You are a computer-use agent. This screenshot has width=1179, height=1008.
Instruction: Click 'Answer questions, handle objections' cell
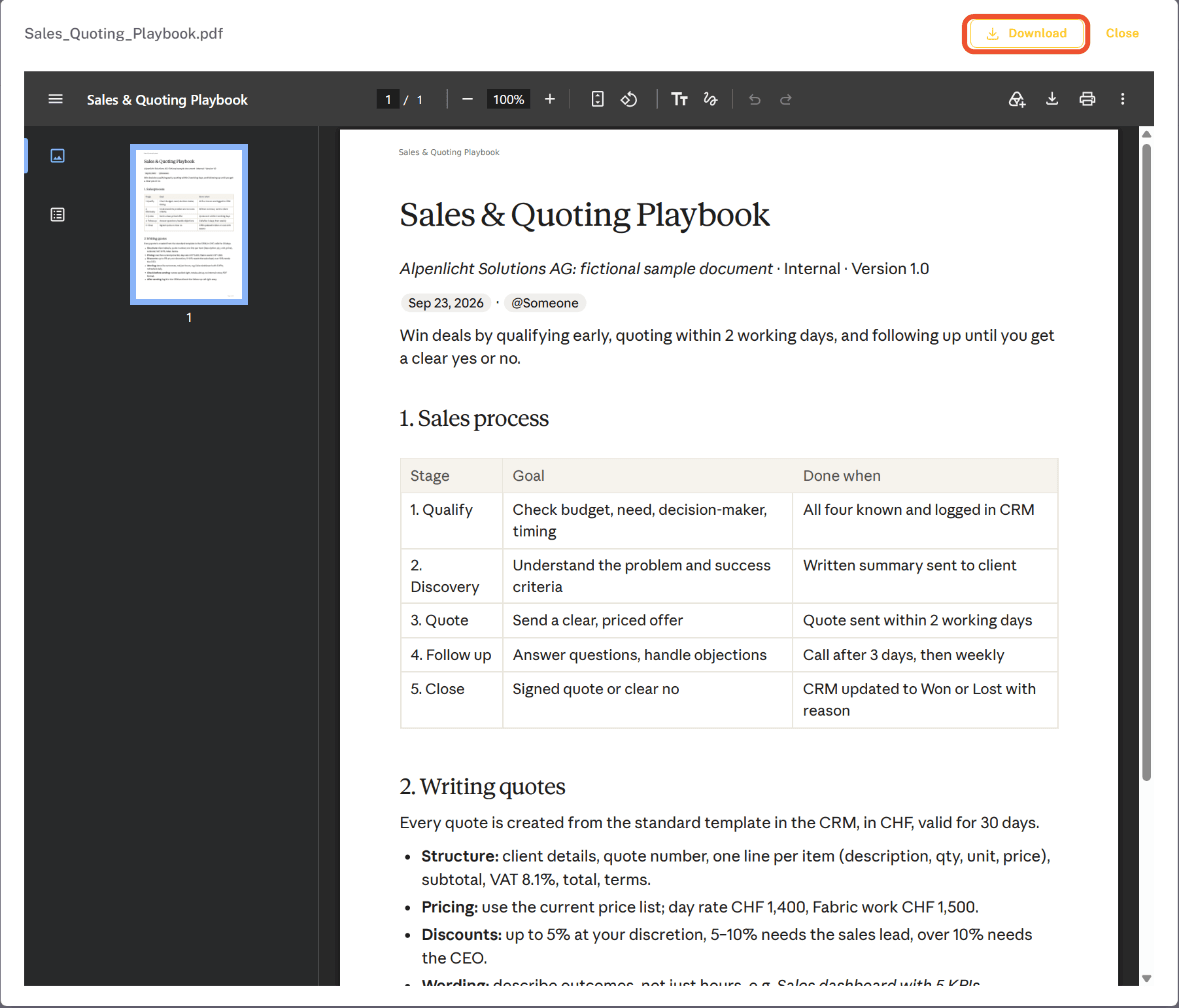click(x=647, y=655)
